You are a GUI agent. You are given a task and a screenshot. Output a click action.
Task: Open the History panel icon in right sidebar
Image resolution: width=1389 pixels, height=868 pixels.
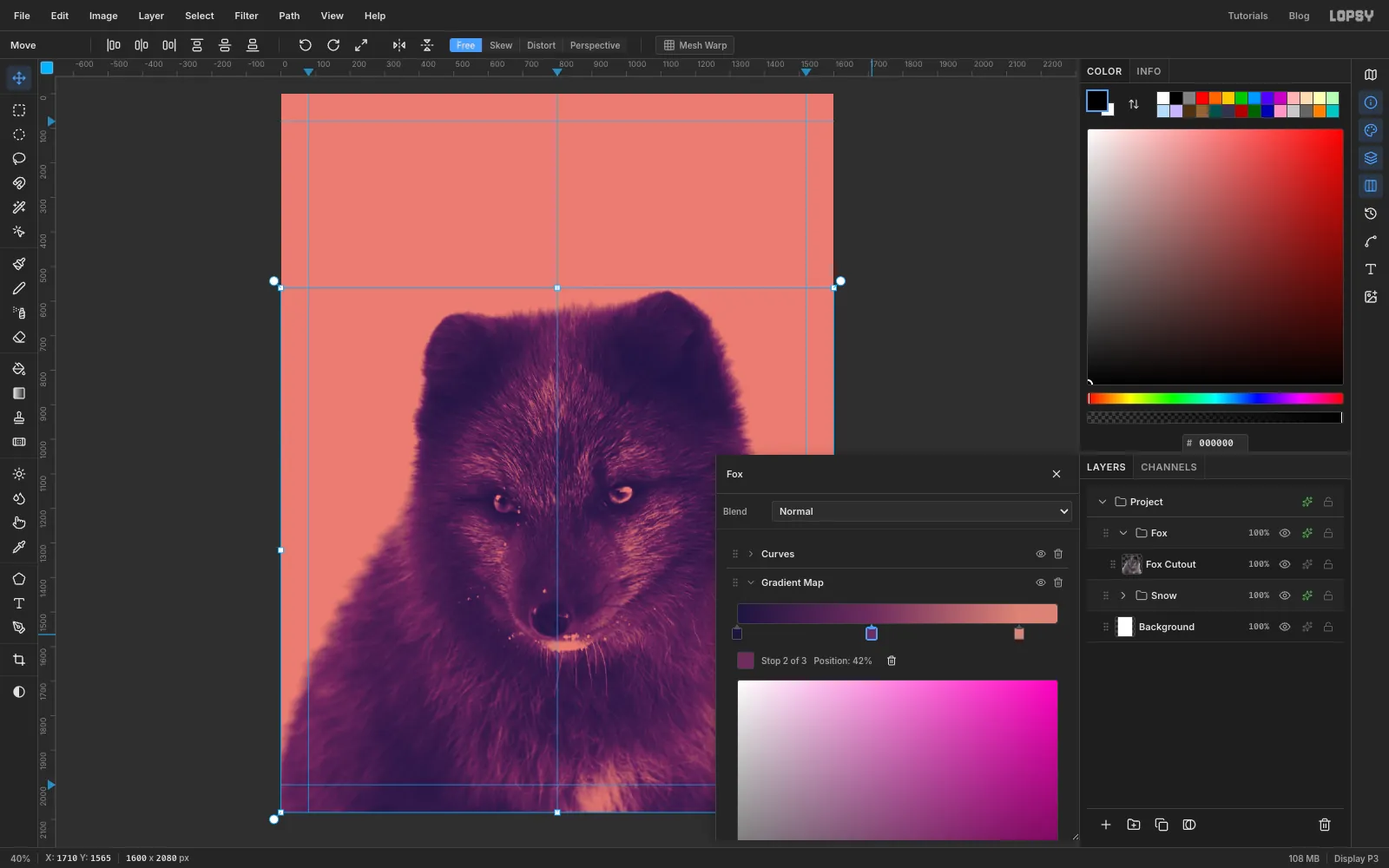[1371, 214]
